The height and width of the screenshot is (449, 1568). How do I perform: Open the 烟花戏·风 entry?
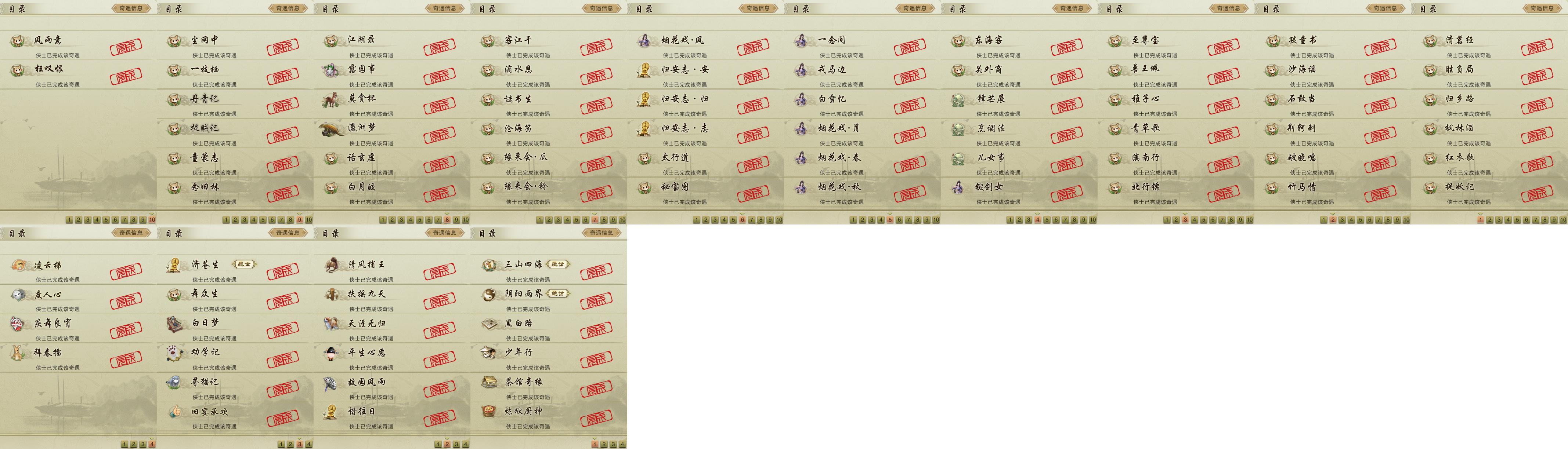click(682, 40)
